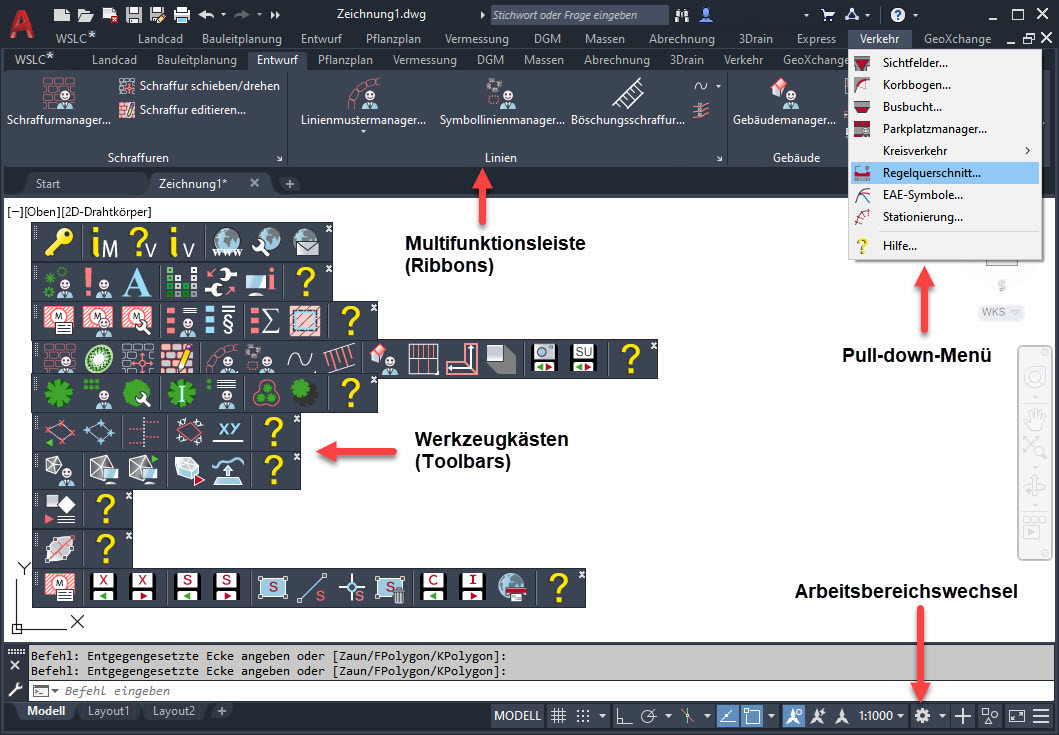Image resolution: width=1059 pixels, height=735 pixels.
Task: Click Schraffur editieren... in the ribbon
Action: pos(192,109)
